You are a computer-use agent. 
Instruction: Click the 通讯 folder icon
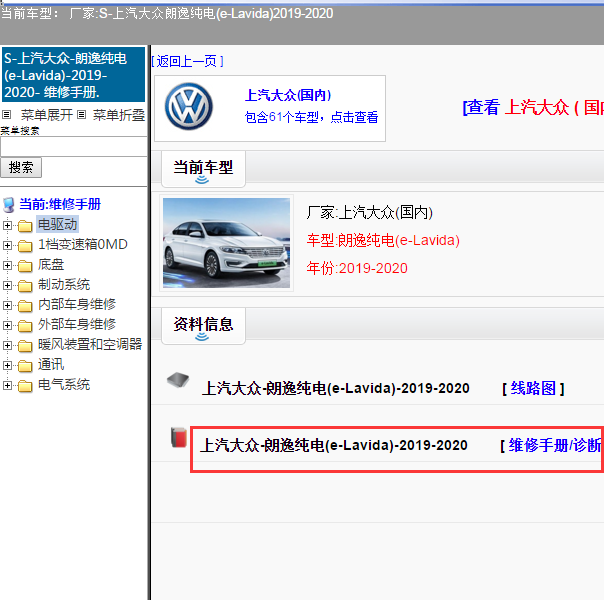[x=25, y=366]
